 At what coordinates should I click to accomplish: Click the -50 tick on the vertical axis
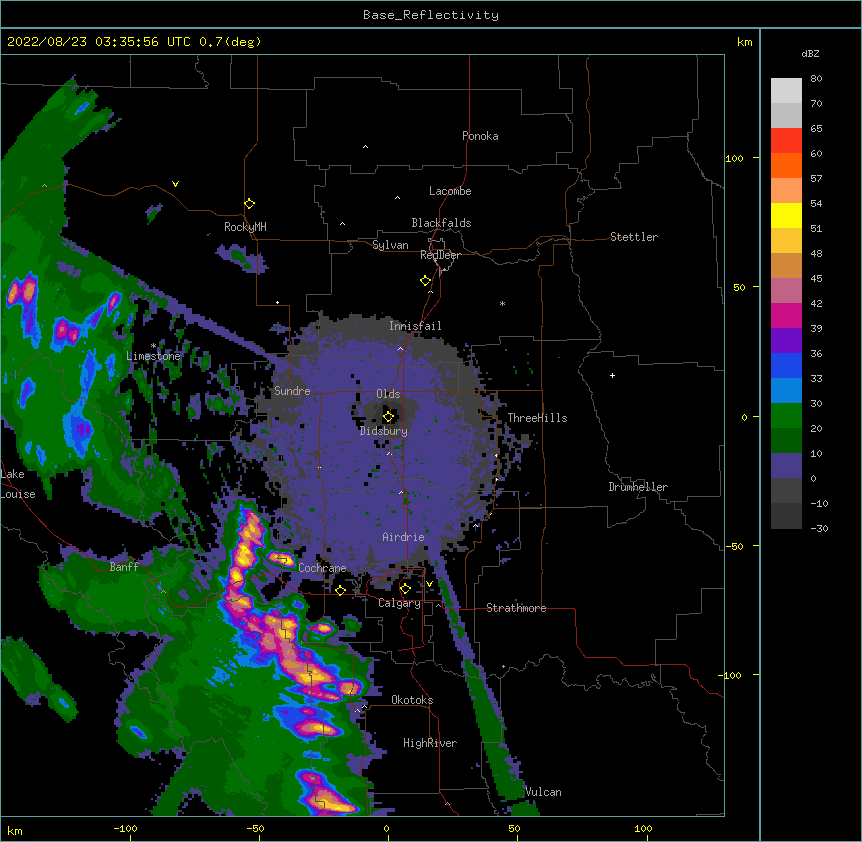point(734,546)
